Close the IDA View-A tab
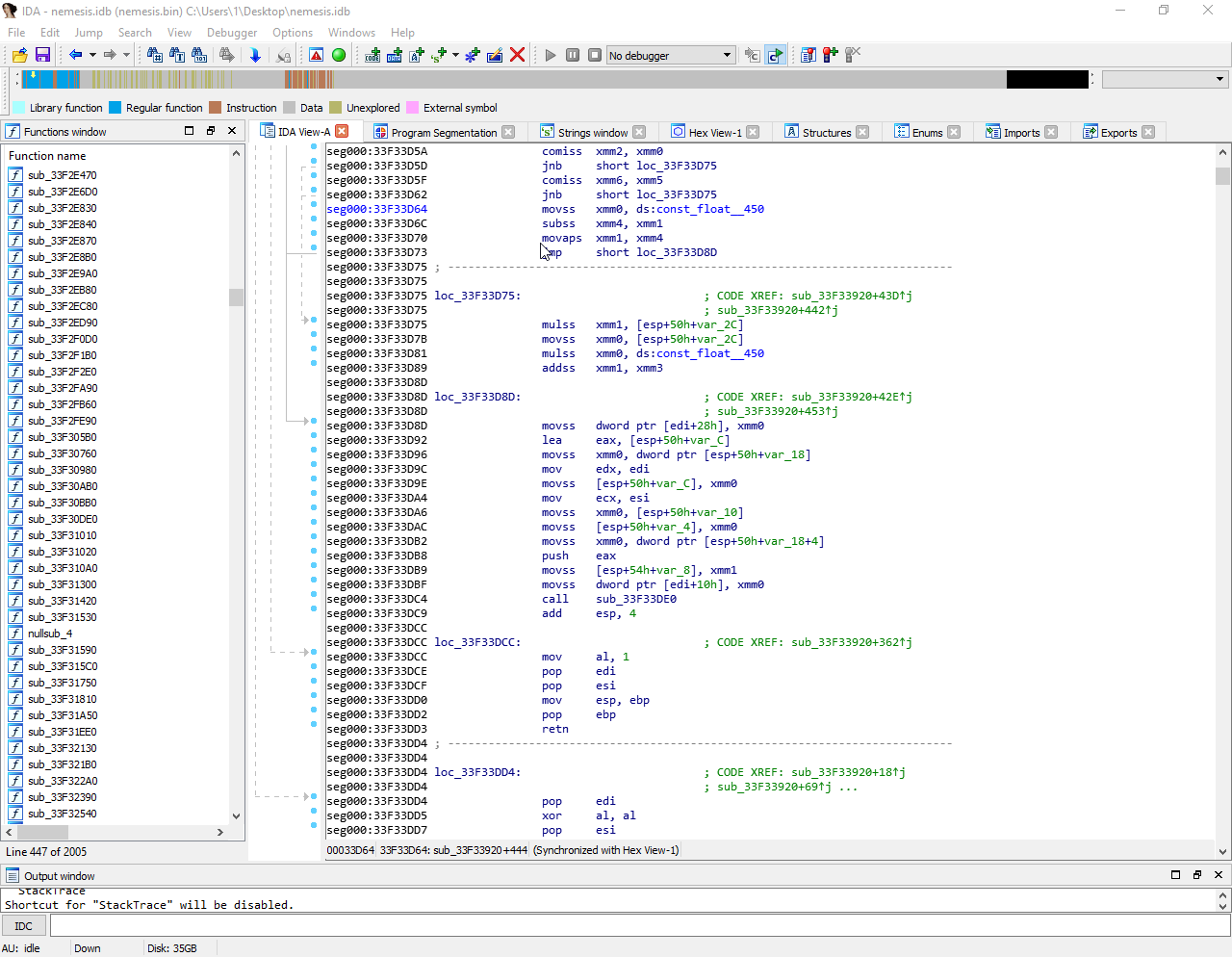Image resolution: width=1232 pixels, height=957 pixels. (342, 132)
